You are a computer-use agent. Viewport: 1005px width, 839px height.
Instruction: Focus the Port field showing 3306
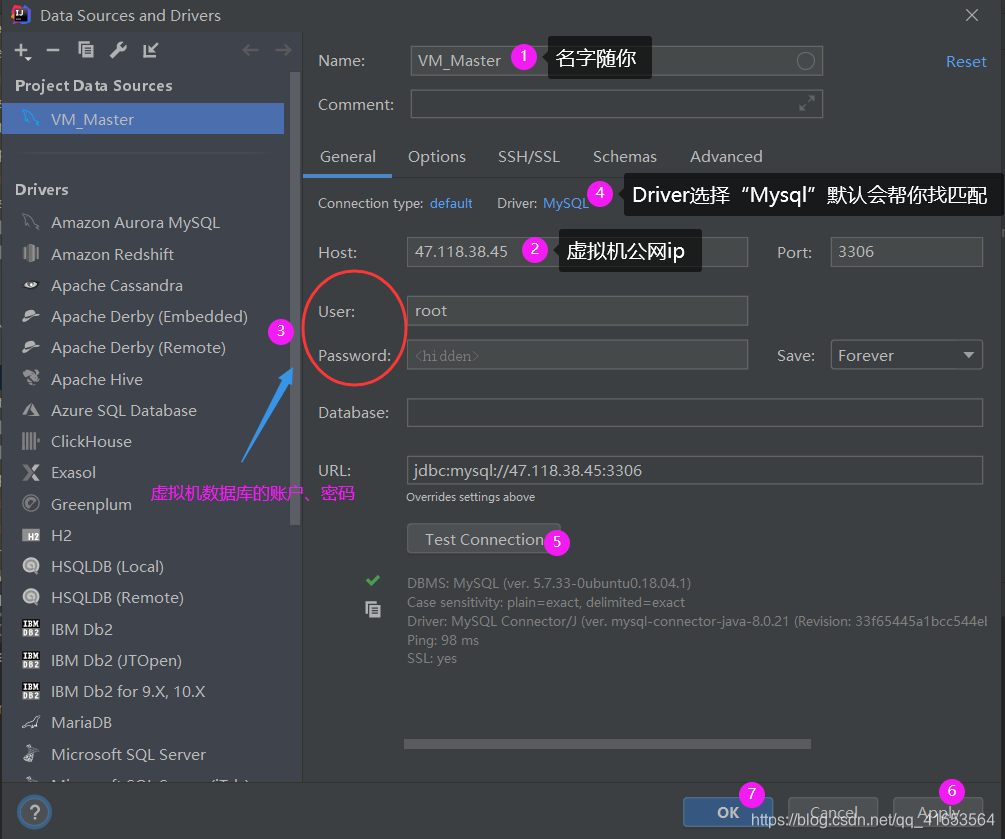906,252
